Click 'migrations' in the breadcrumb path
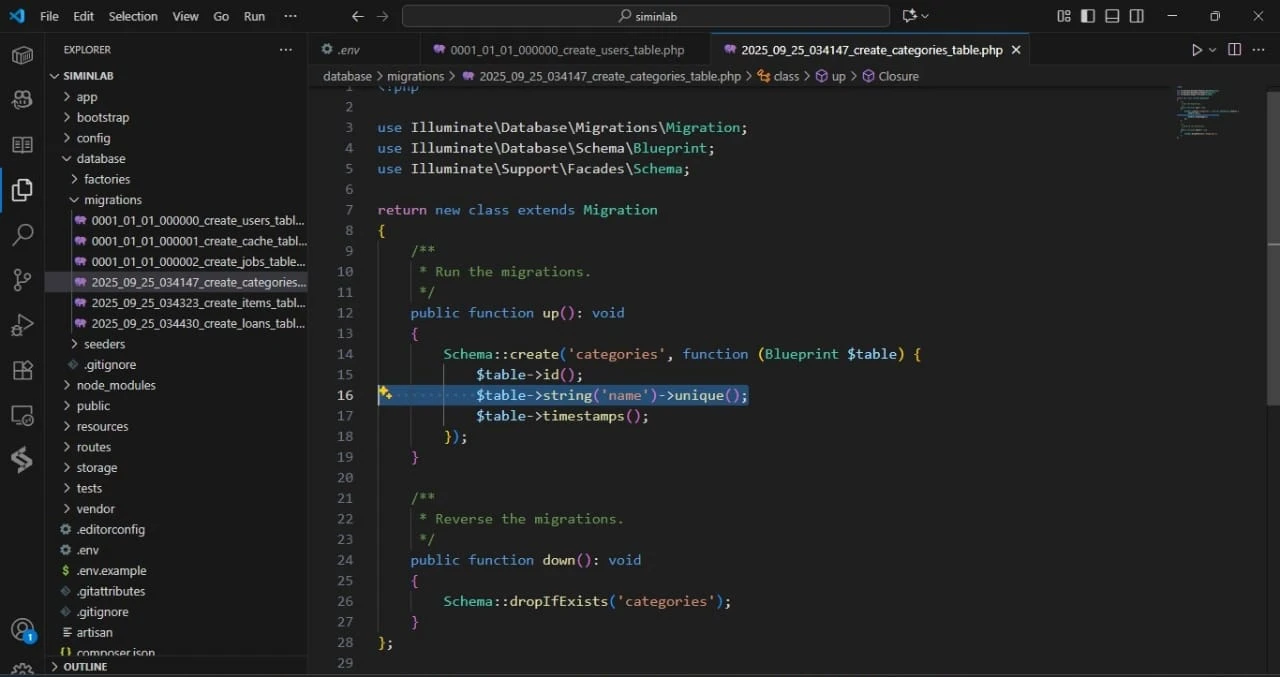This screenshot has height=677, width=1280. (415, 76)
